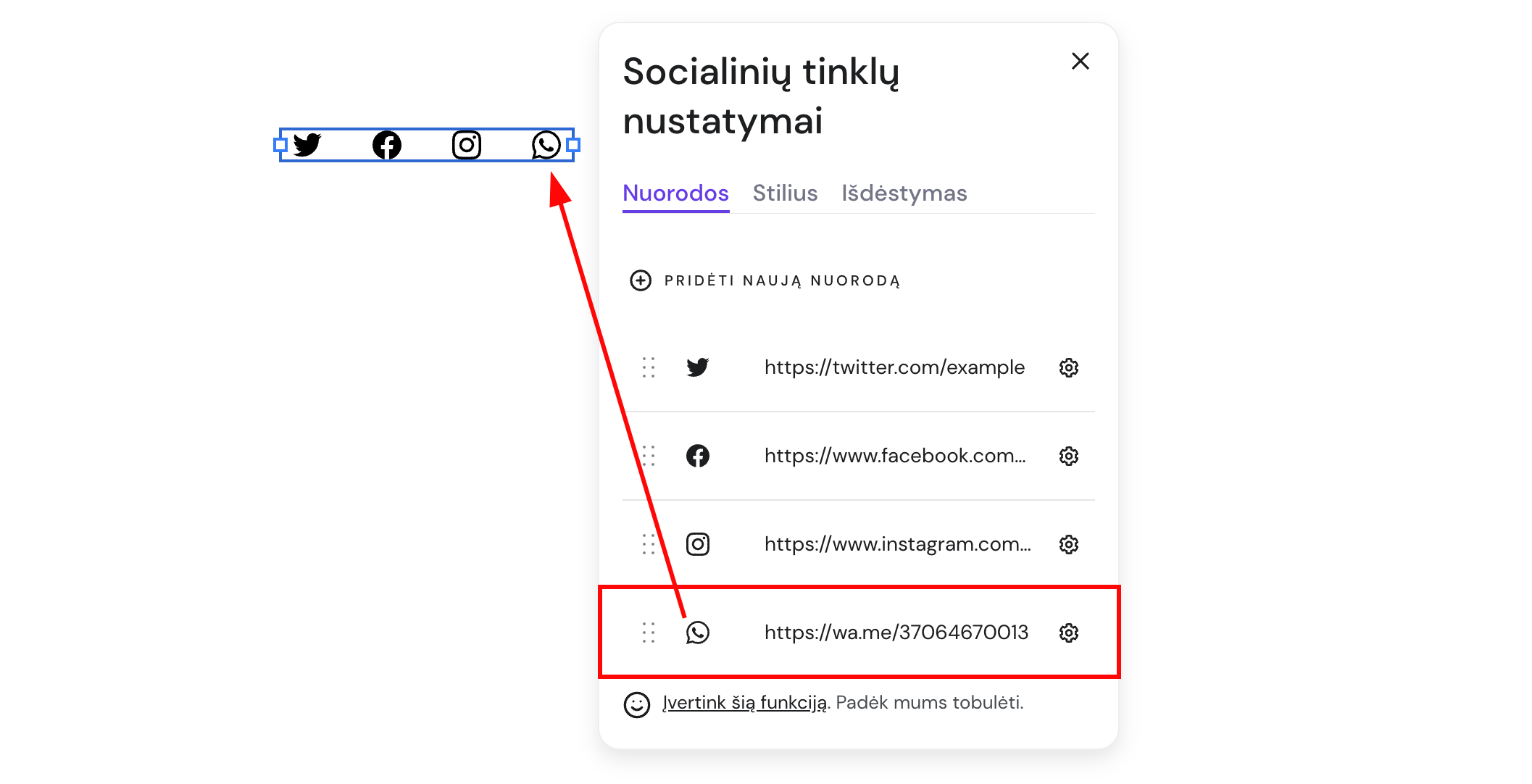Click the Instagram icon on the canvas
This screenshot has height=784, width=1532.
click(x=467, y=145)
